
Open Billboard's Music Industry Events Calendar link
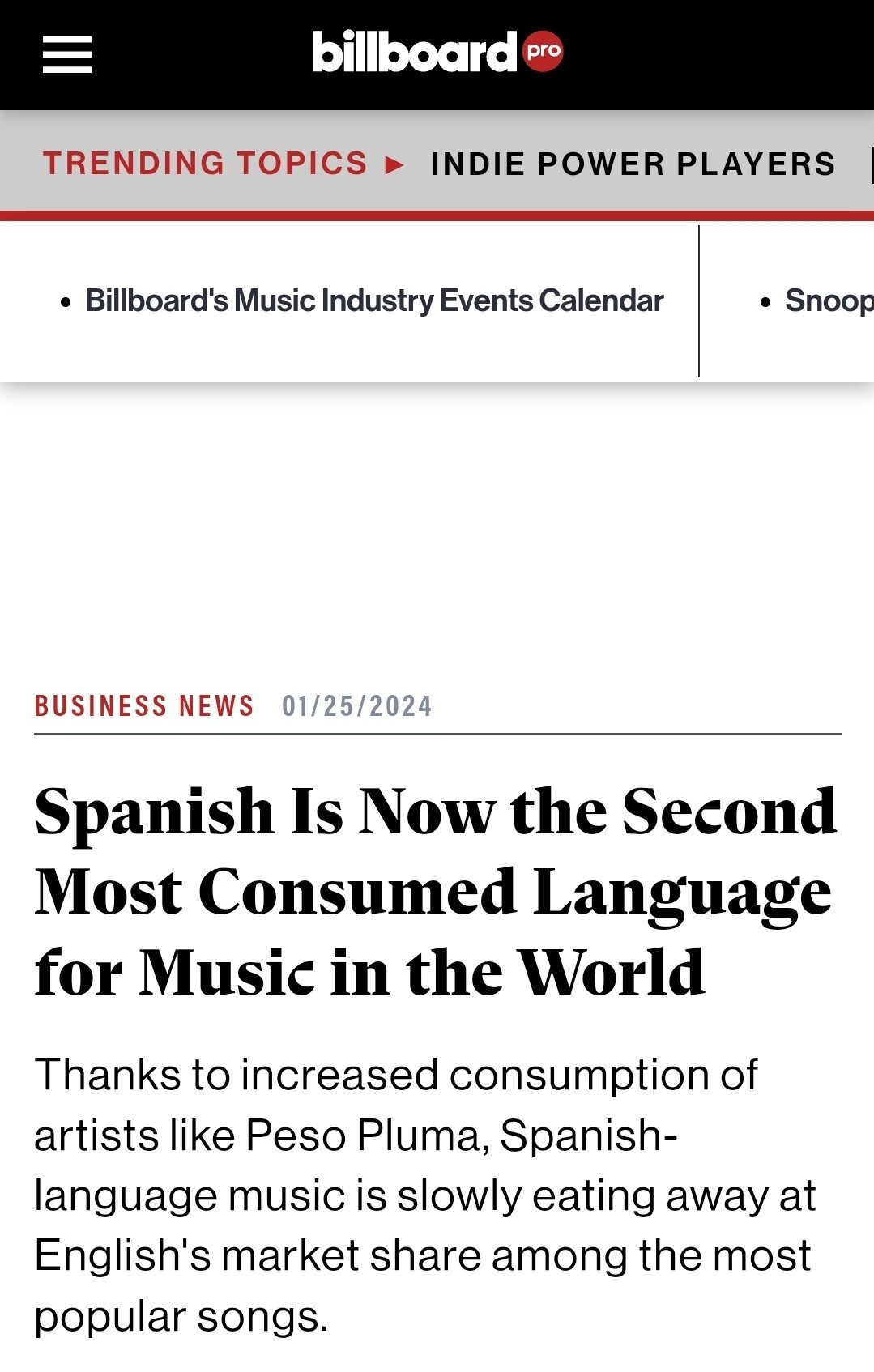pyautogui.click(x=374, y=300)
